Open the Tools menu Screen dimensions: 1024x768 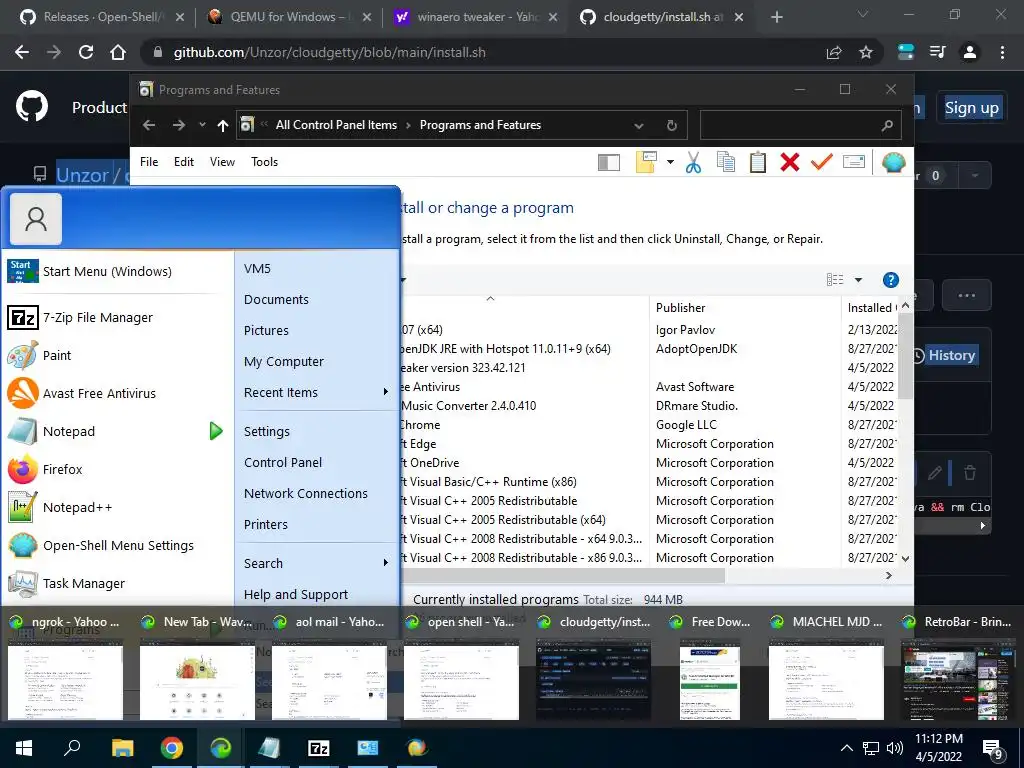point(264,162)
